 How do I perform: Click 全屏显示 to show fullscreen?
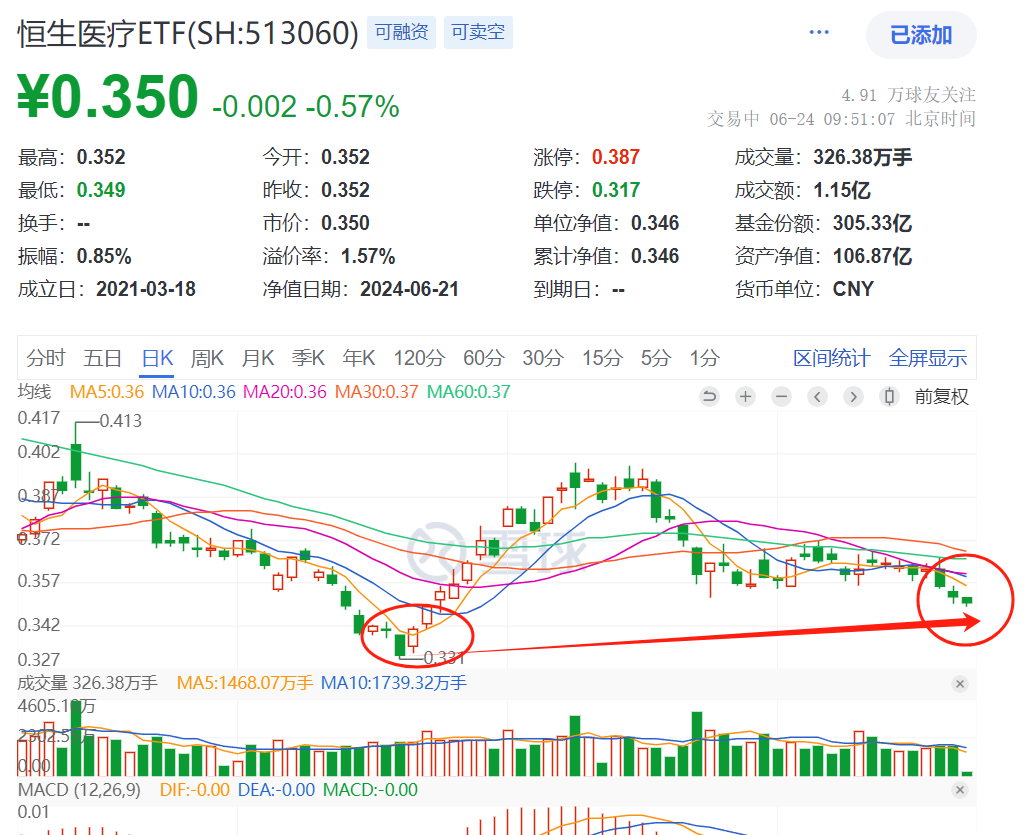click(x=928, y=357)
